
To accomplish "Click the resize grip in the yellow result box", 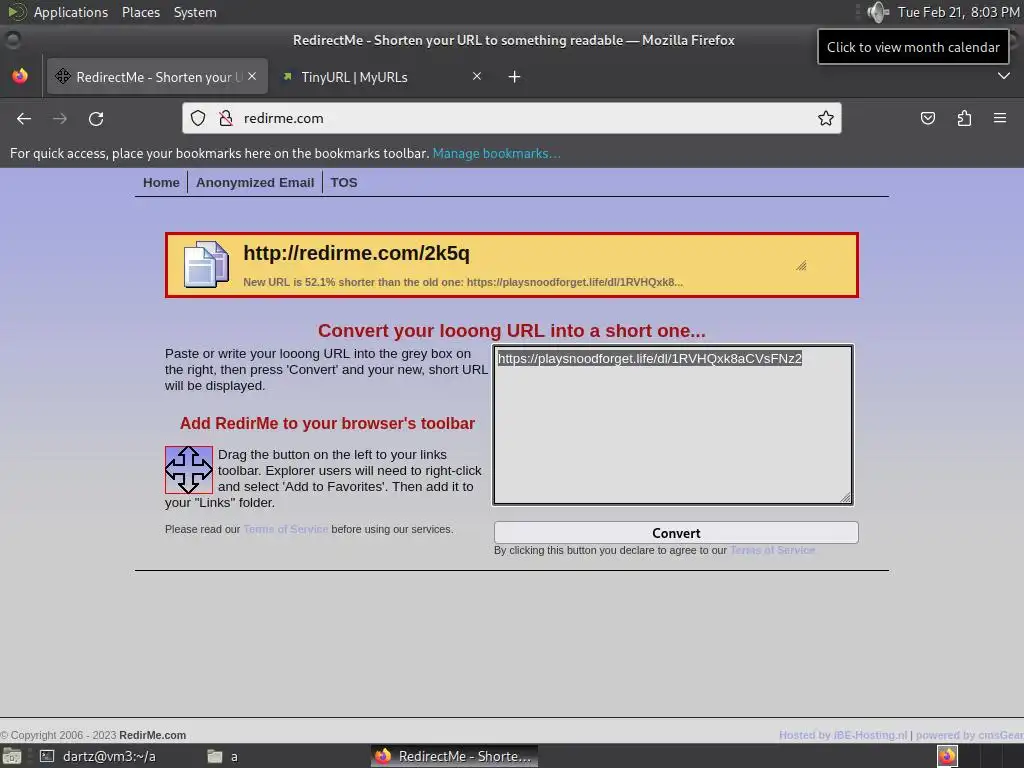I will point(801,265).
